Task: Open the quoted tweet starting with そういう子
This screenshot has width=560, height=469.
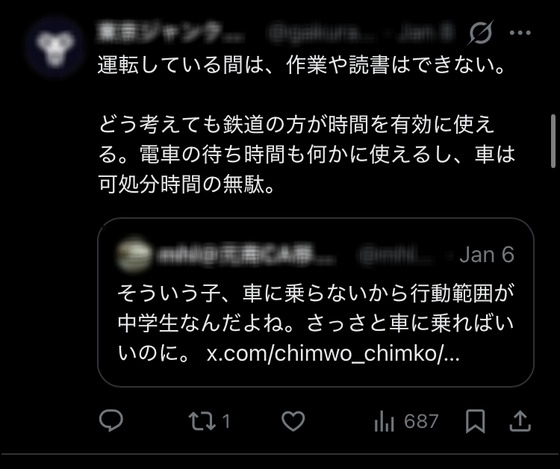Action: pos(316,302)
